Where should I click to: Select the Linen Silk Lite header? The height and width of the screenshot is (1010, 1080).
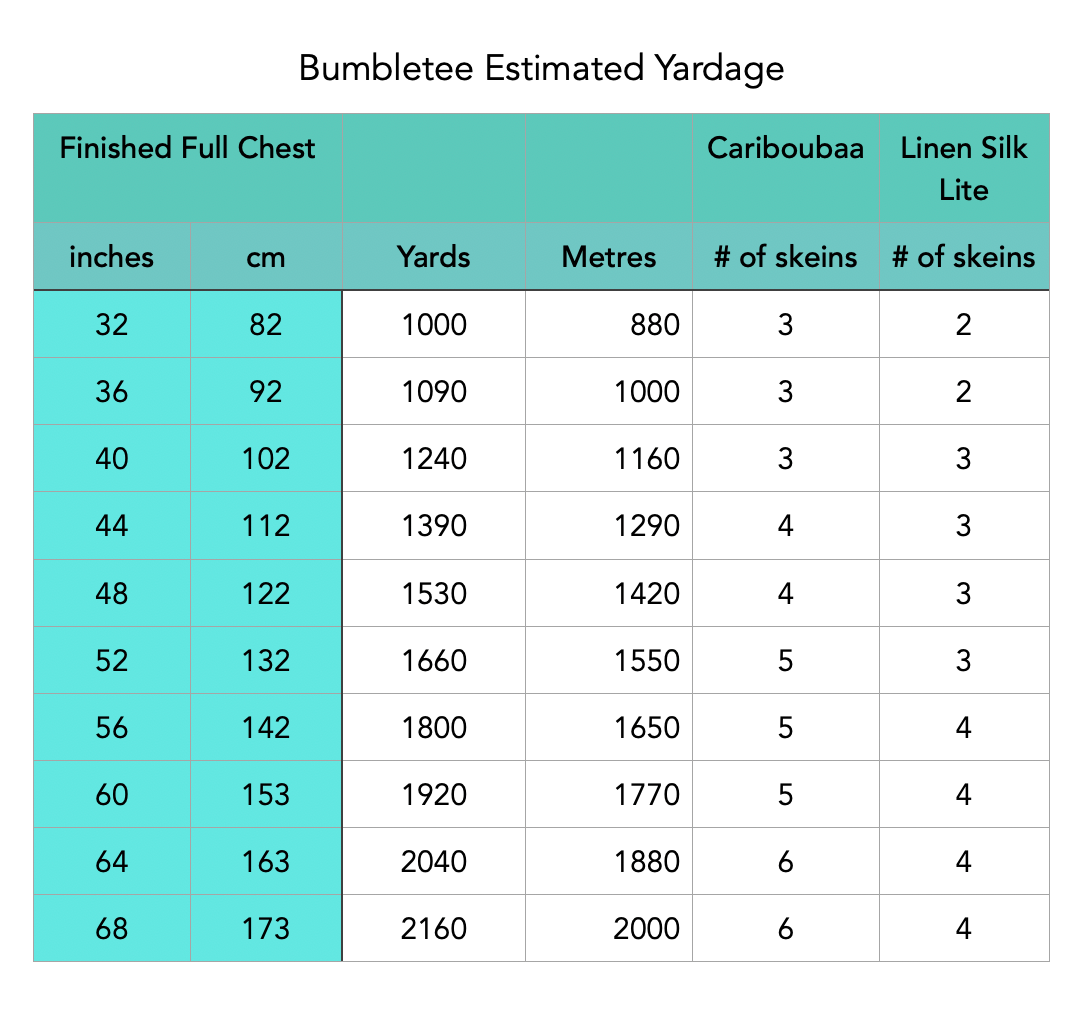pos(963,168)
